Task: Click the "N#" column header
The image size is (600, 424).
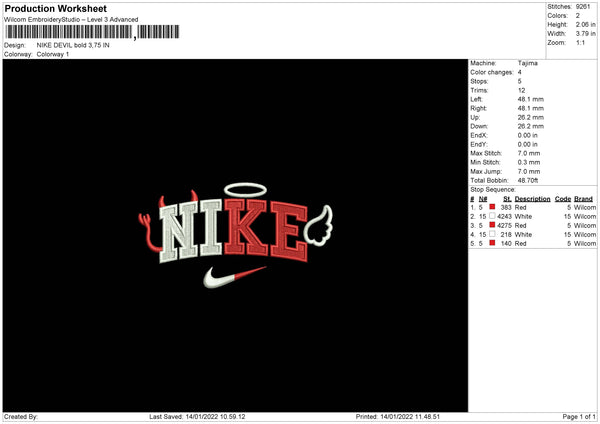Action: coord(483,199)
